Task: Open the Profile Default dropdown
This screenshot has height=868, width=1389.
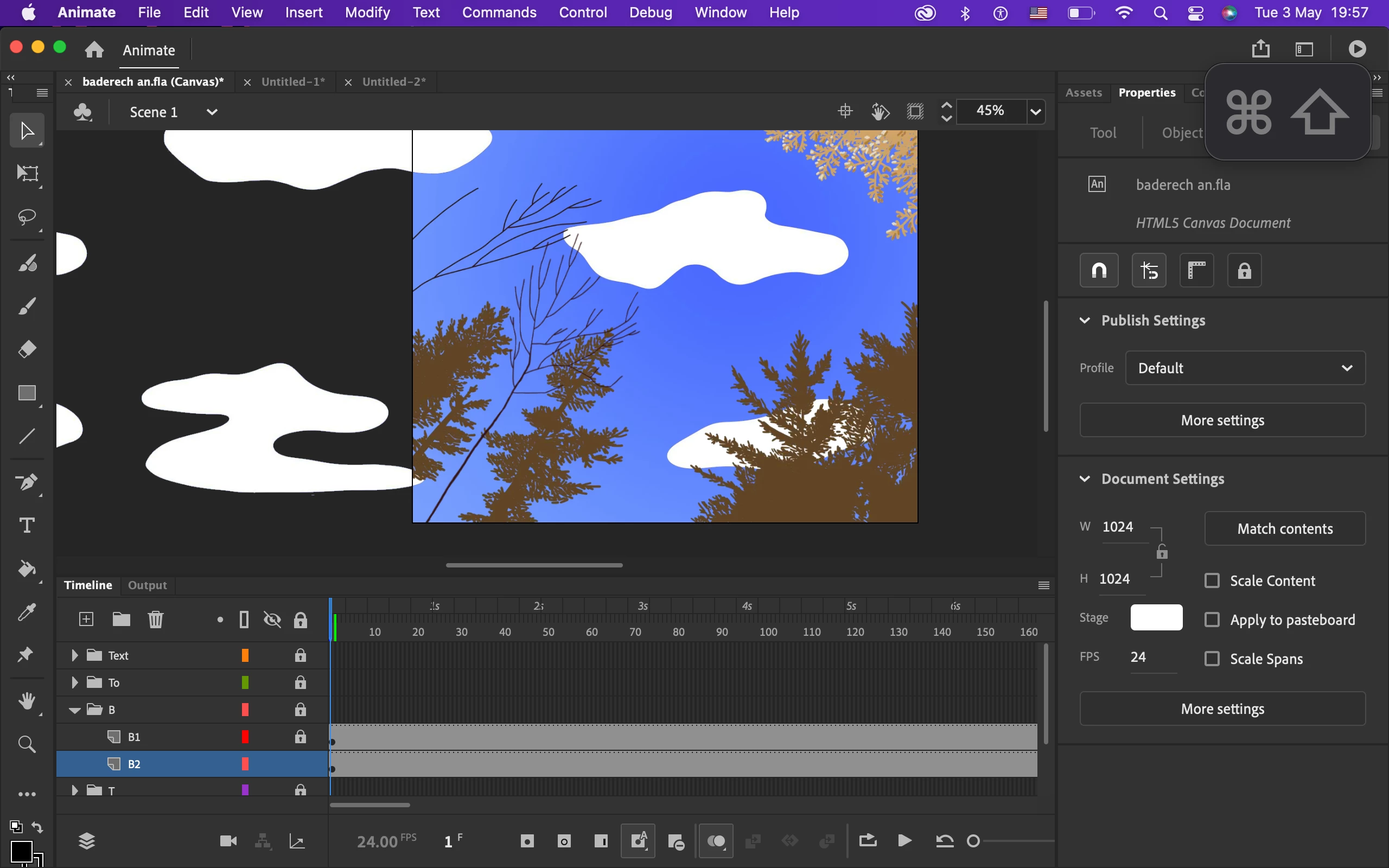Action: click(1245, 368)
